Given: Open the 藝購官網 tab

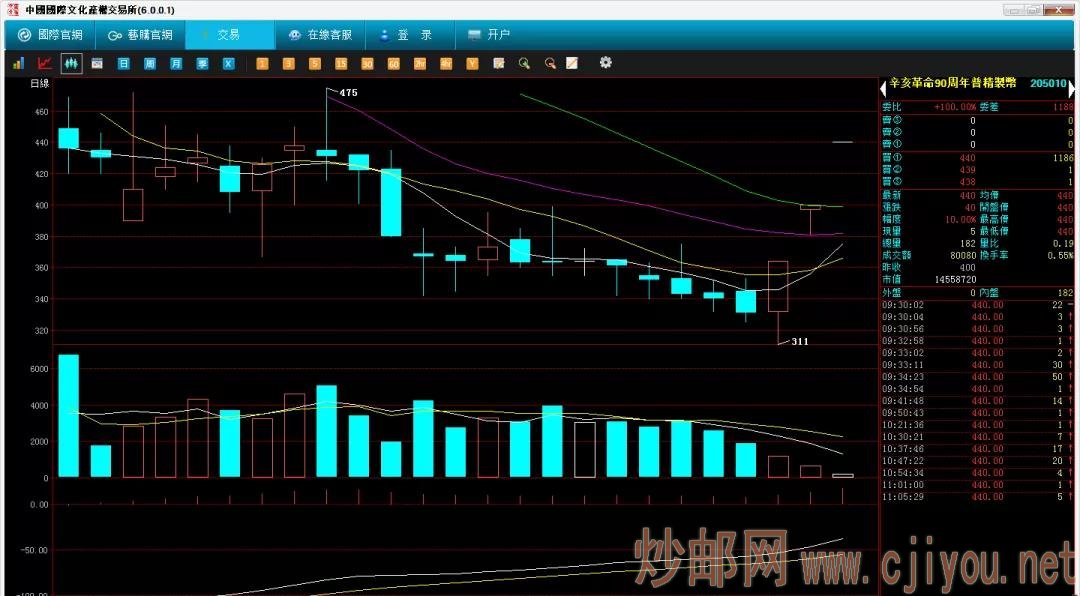Looking at the screenshot, I should [x=140, y=35].
